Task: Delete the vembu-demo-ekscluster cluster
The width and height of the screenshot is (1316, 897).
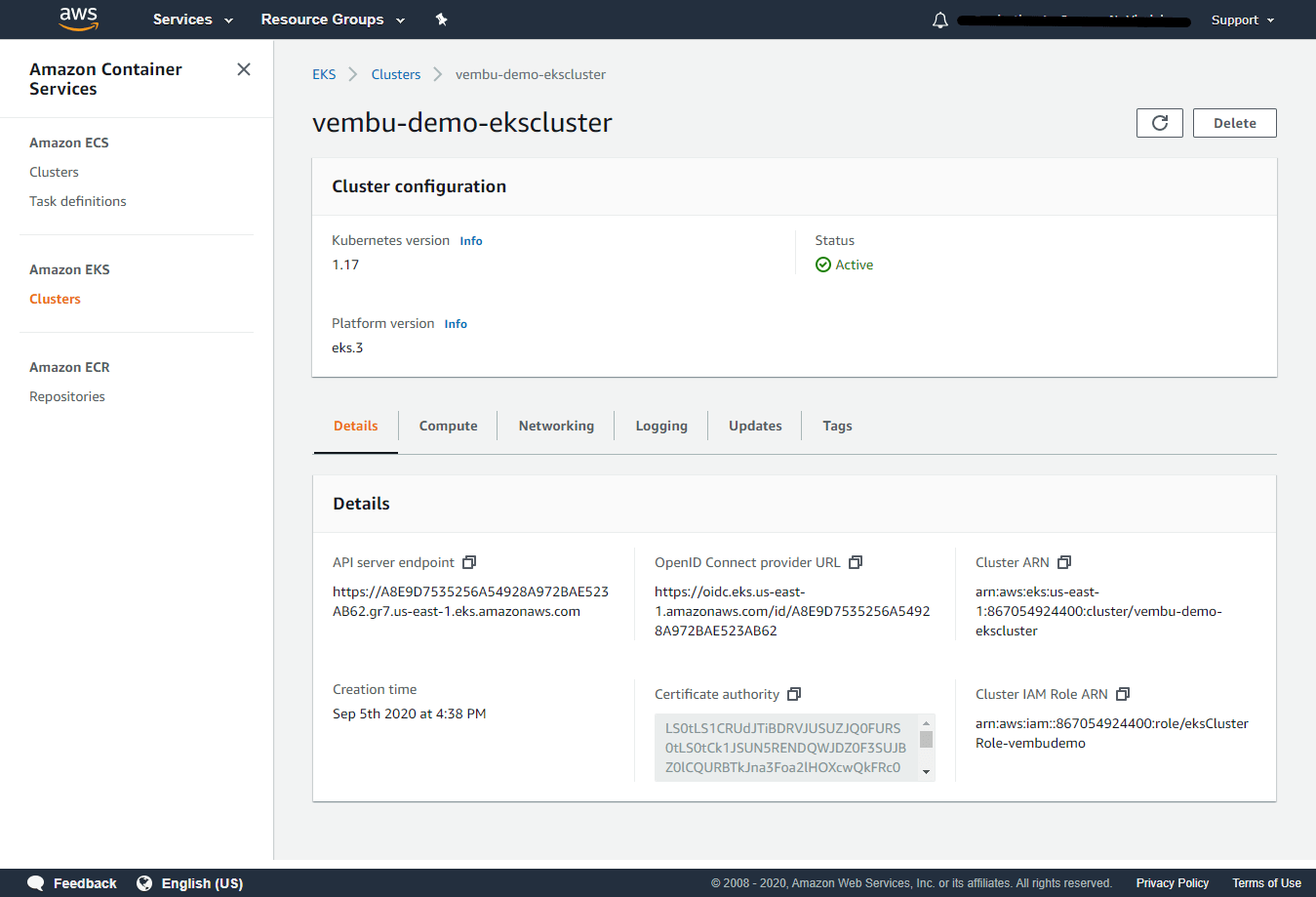Action: click(x=1235, y=123)
